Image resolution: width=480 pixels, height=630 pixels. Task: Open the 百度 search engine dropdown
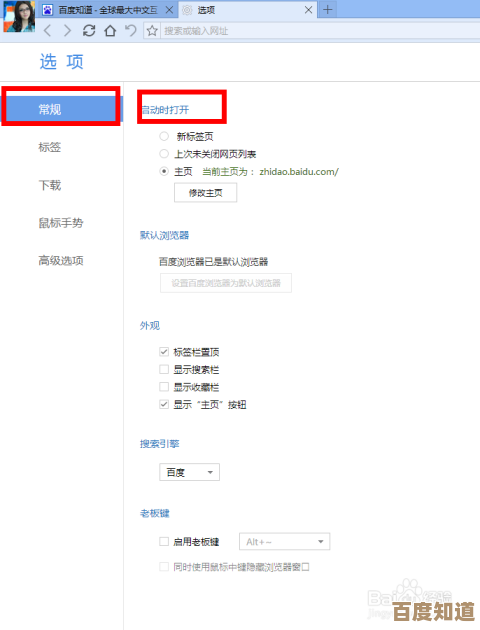(190, 472)
